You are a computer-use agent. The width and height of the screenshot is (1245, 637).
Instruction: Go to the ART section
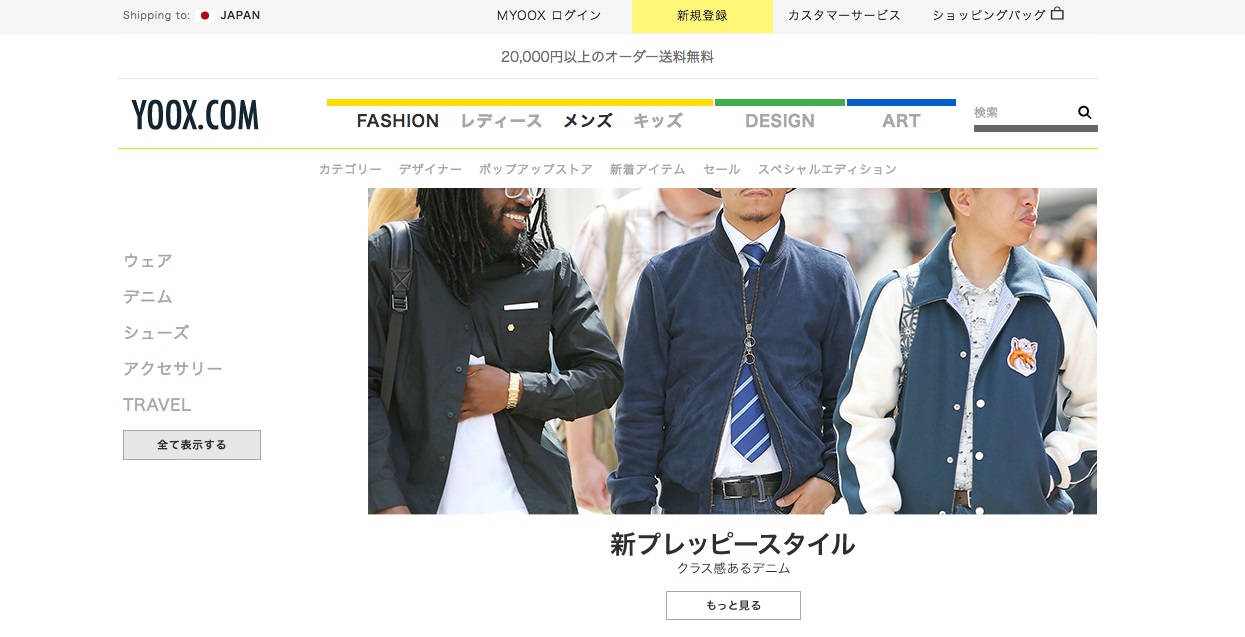pyautogui.click(x=900, y=121)
